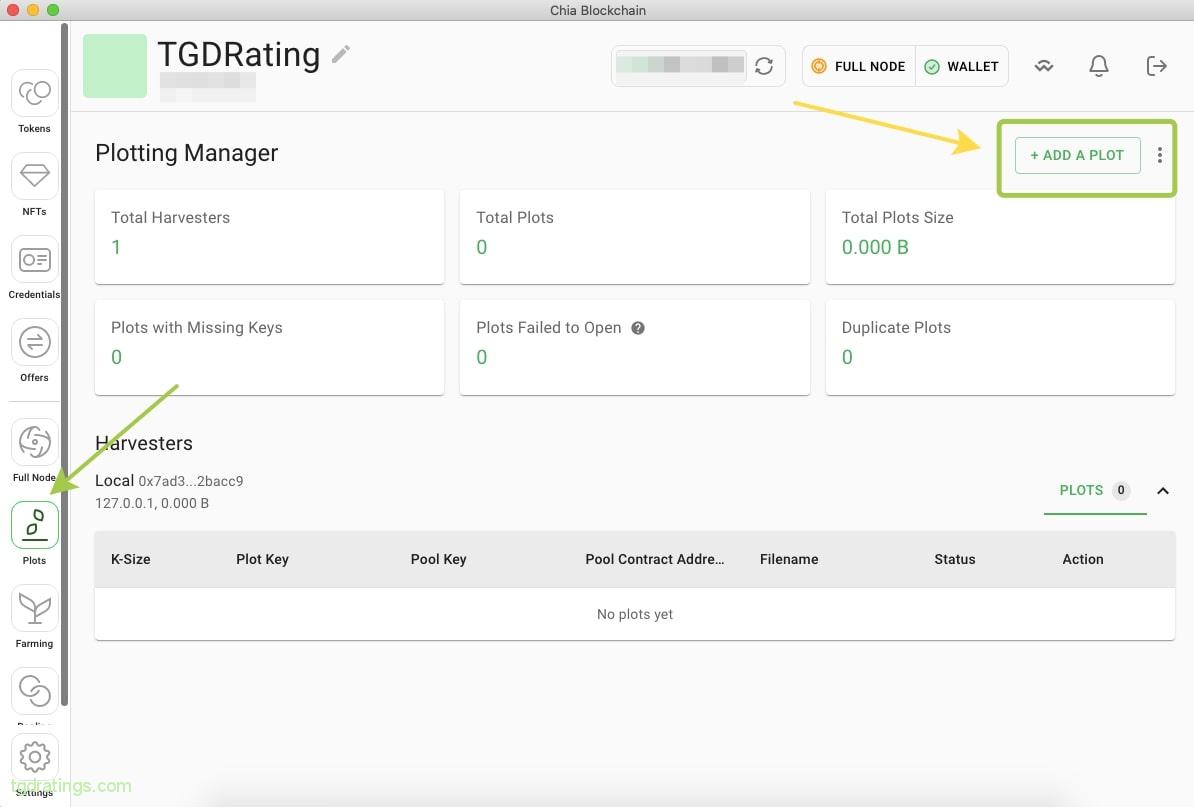Click the Duplicate Plots card
This screenshot has width=1194, height=807.
tap(1000, 346)
